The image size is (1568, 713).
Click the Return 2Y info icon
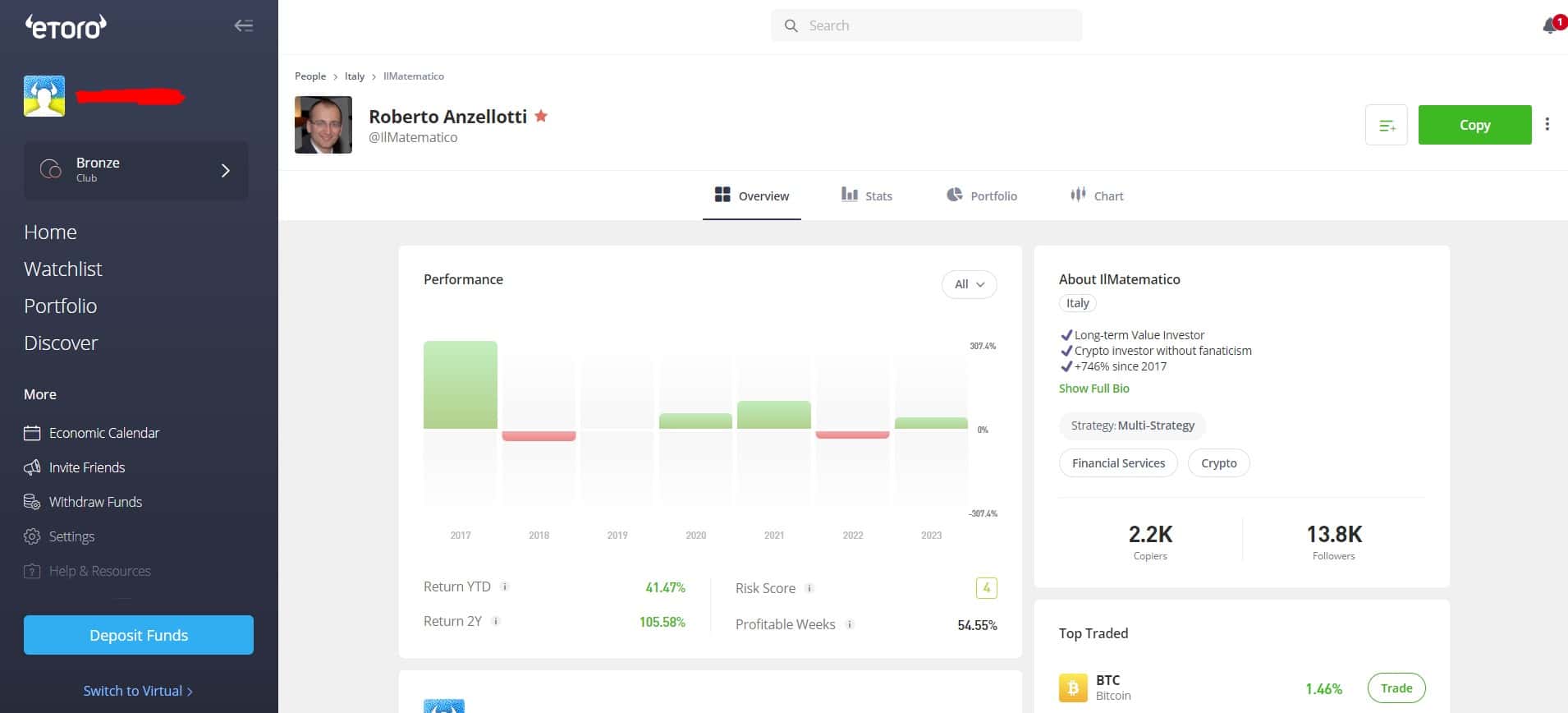[x=496, y=621]
